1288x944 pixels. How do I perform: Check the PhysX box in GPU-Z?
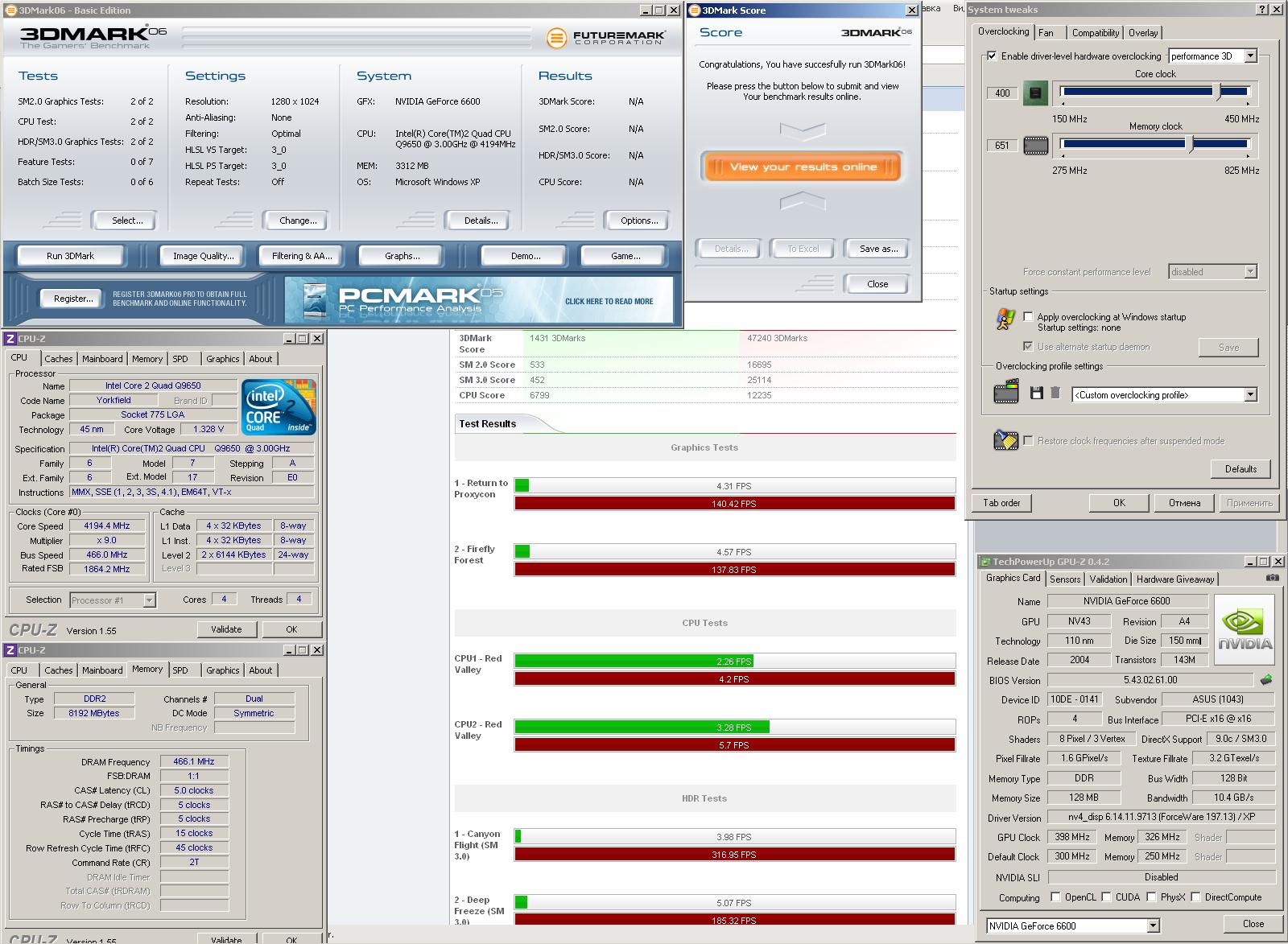coord(1152,897)
